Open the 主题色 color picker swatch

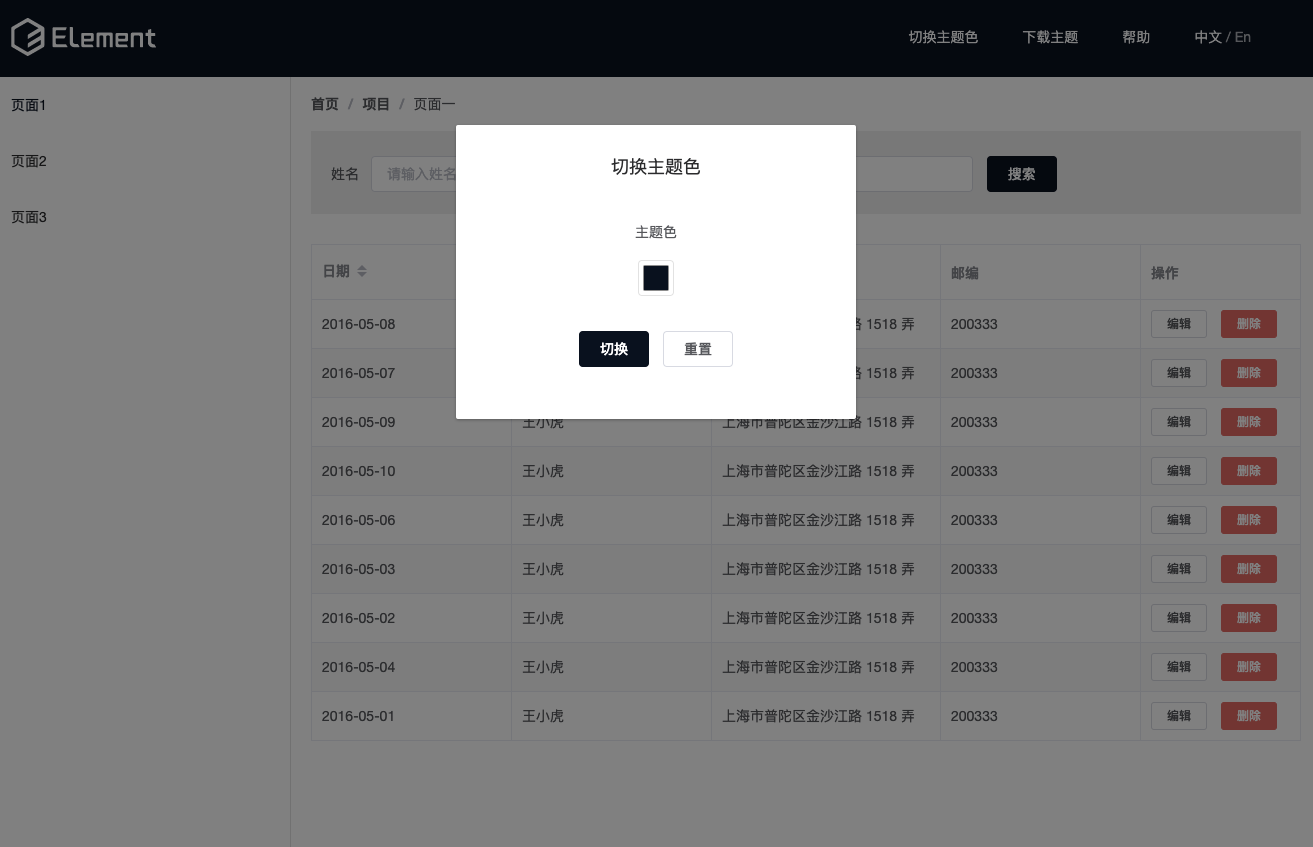coord(656,278)
